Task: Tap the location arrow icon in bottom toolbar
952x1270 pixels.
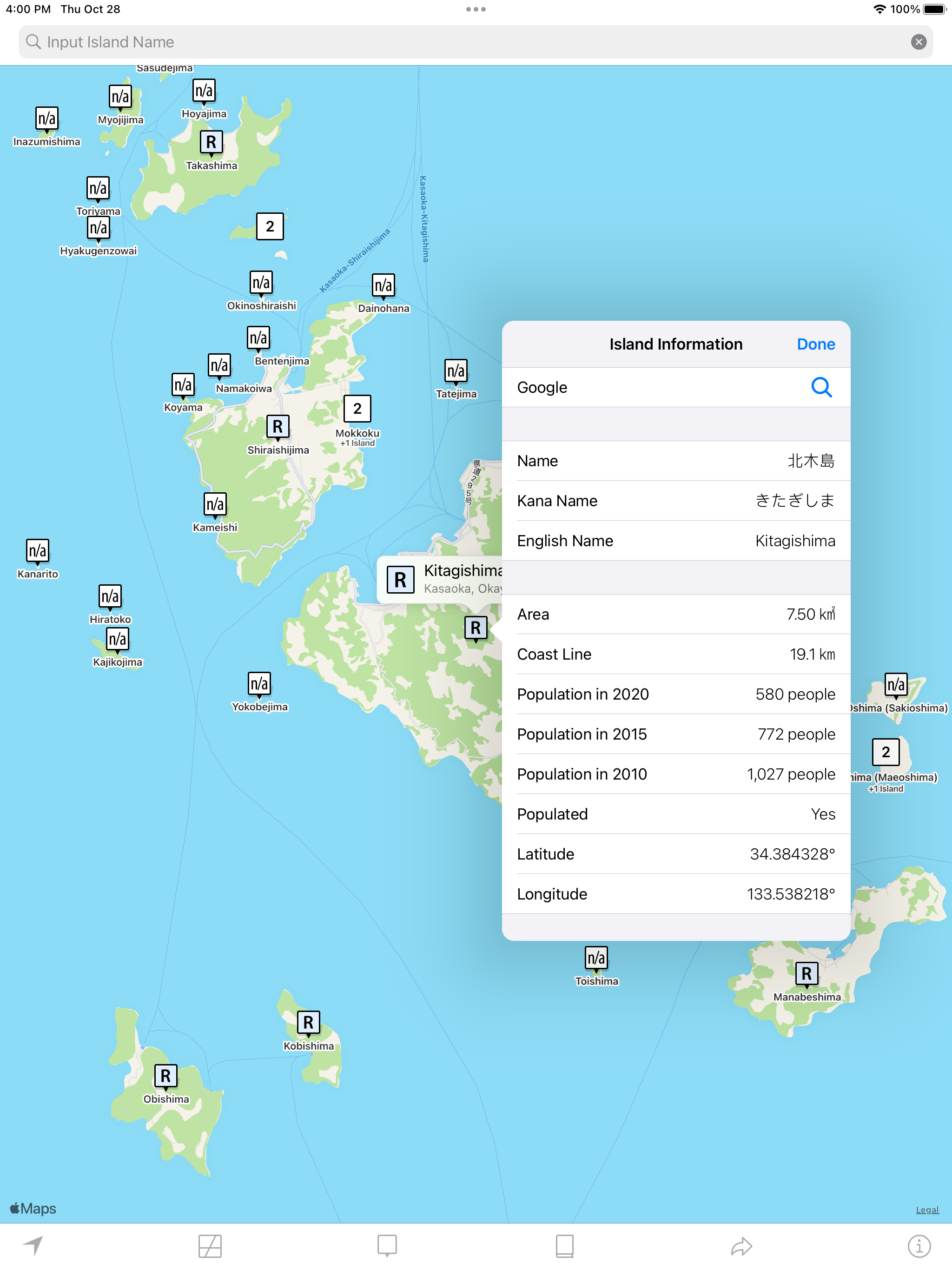Action: point(33,1246)
